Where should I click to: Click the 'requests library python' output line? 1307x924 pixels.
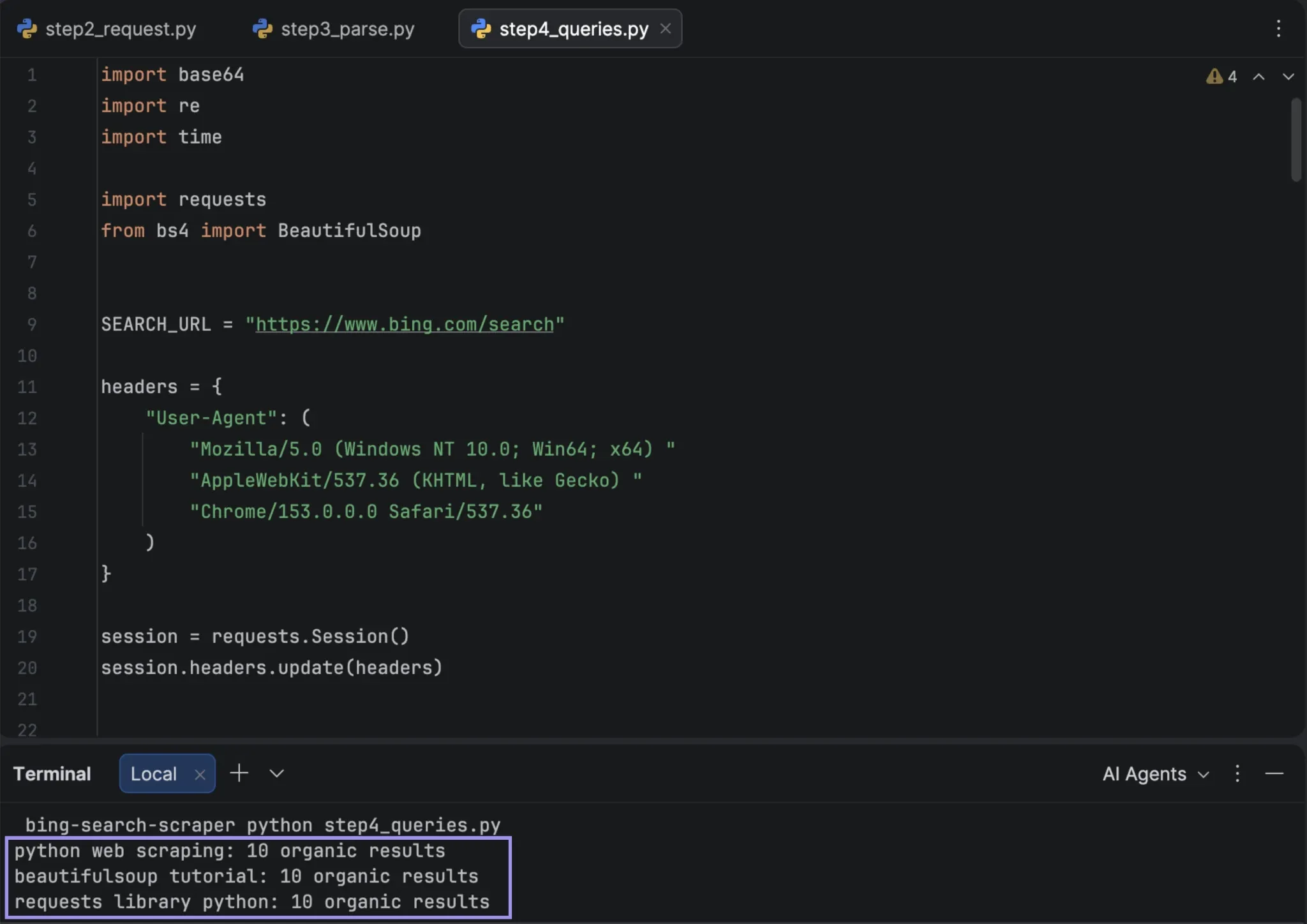(251, 902)
